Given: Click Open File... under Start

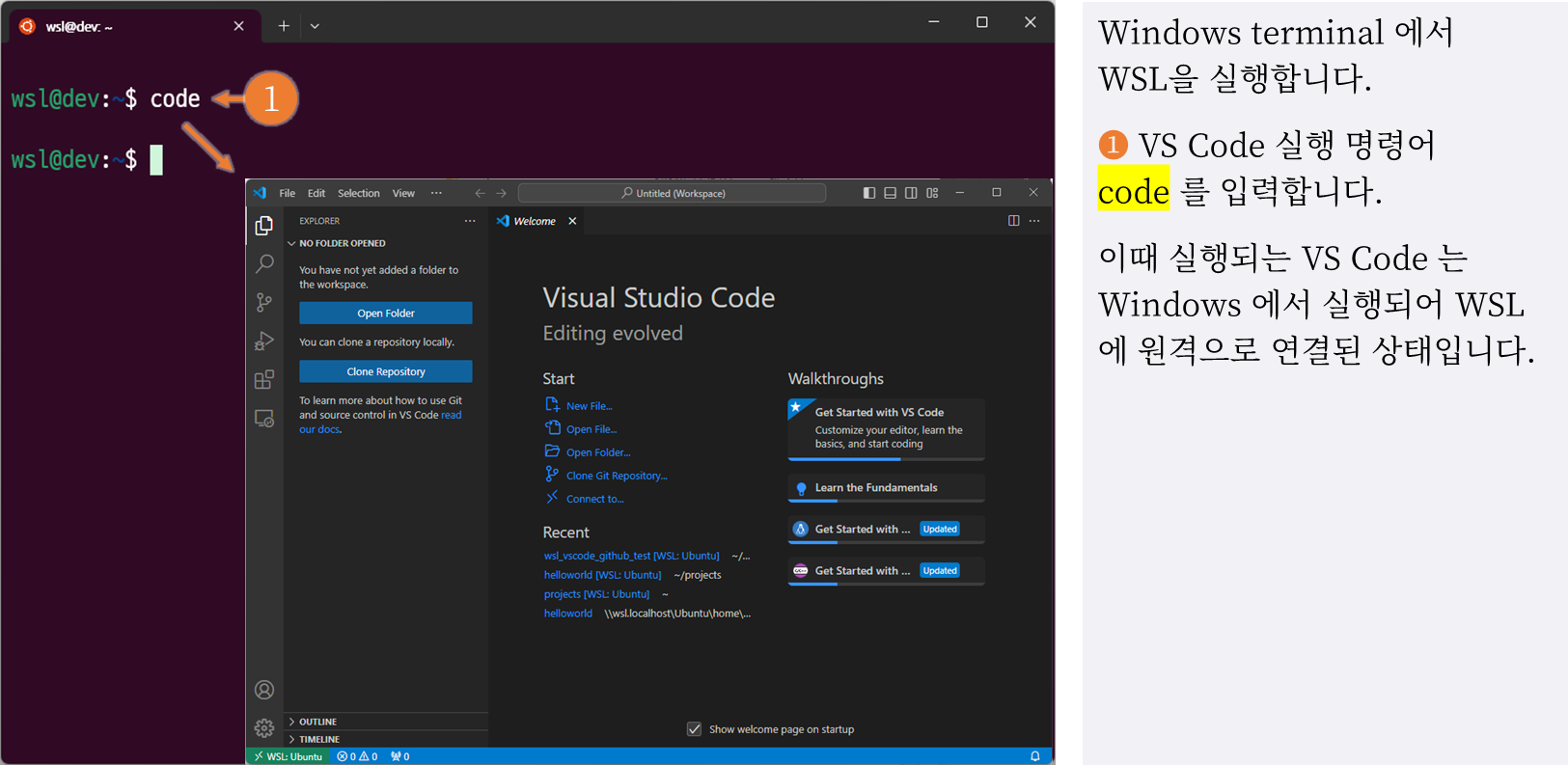Looking at the screenshot, I should click(581, 429).
